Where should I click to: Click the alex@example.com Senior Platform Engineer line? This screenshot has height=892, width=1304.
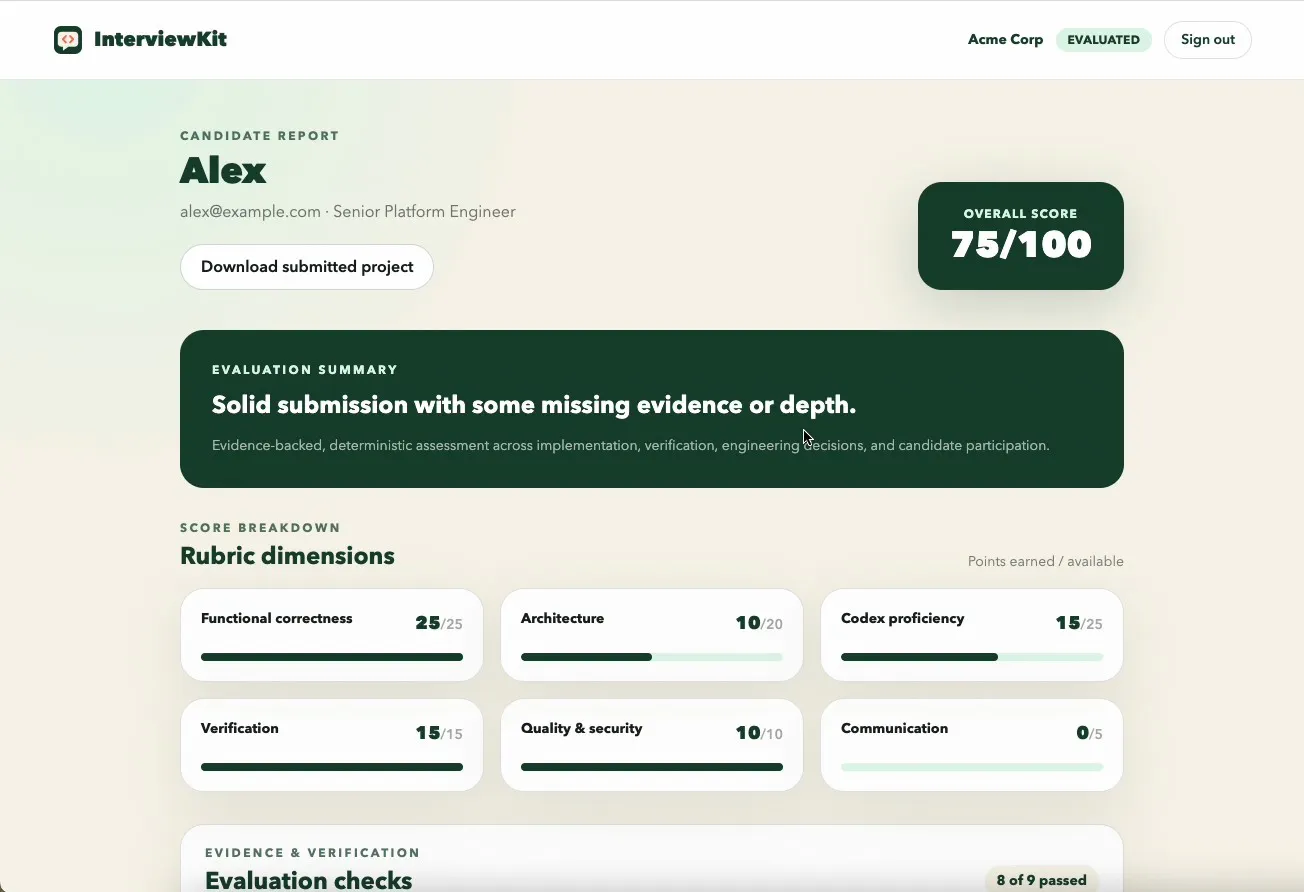click(x=348, y=212)
